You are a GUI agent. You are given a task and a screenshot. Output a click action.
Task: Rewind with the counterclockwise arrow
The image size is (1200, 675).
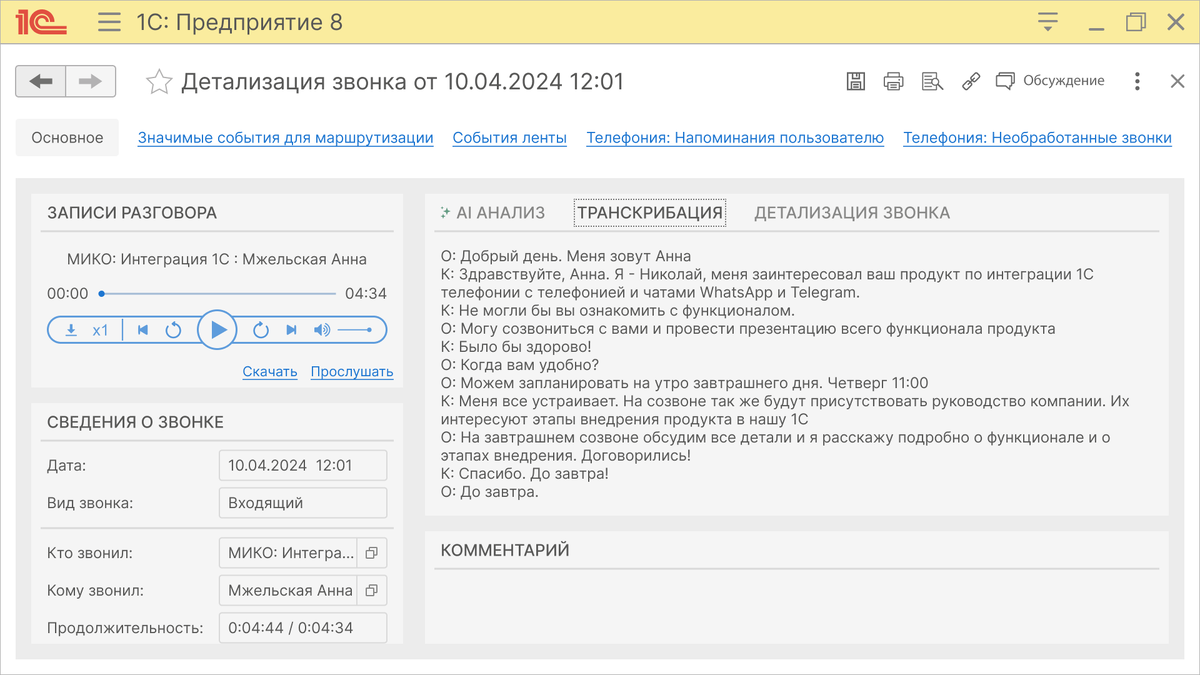[173, 330]
